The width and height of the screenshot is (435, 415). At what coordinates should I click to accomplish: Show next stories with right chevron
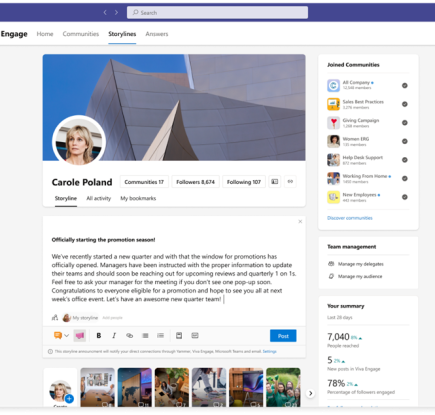tap(310, 393)
